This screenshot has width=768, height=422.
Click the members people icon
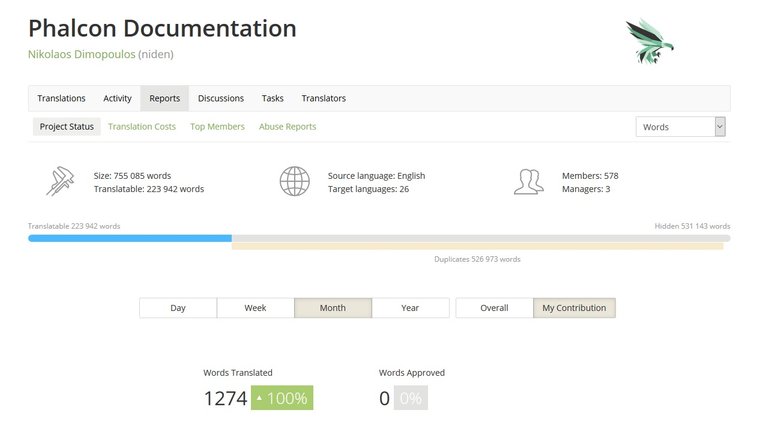[528, 182]
